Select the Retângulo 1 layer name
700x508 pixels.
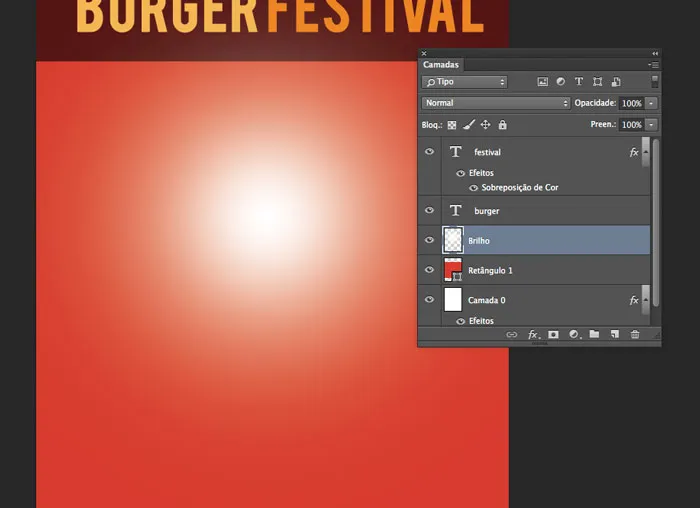click(x=490, y=271)
